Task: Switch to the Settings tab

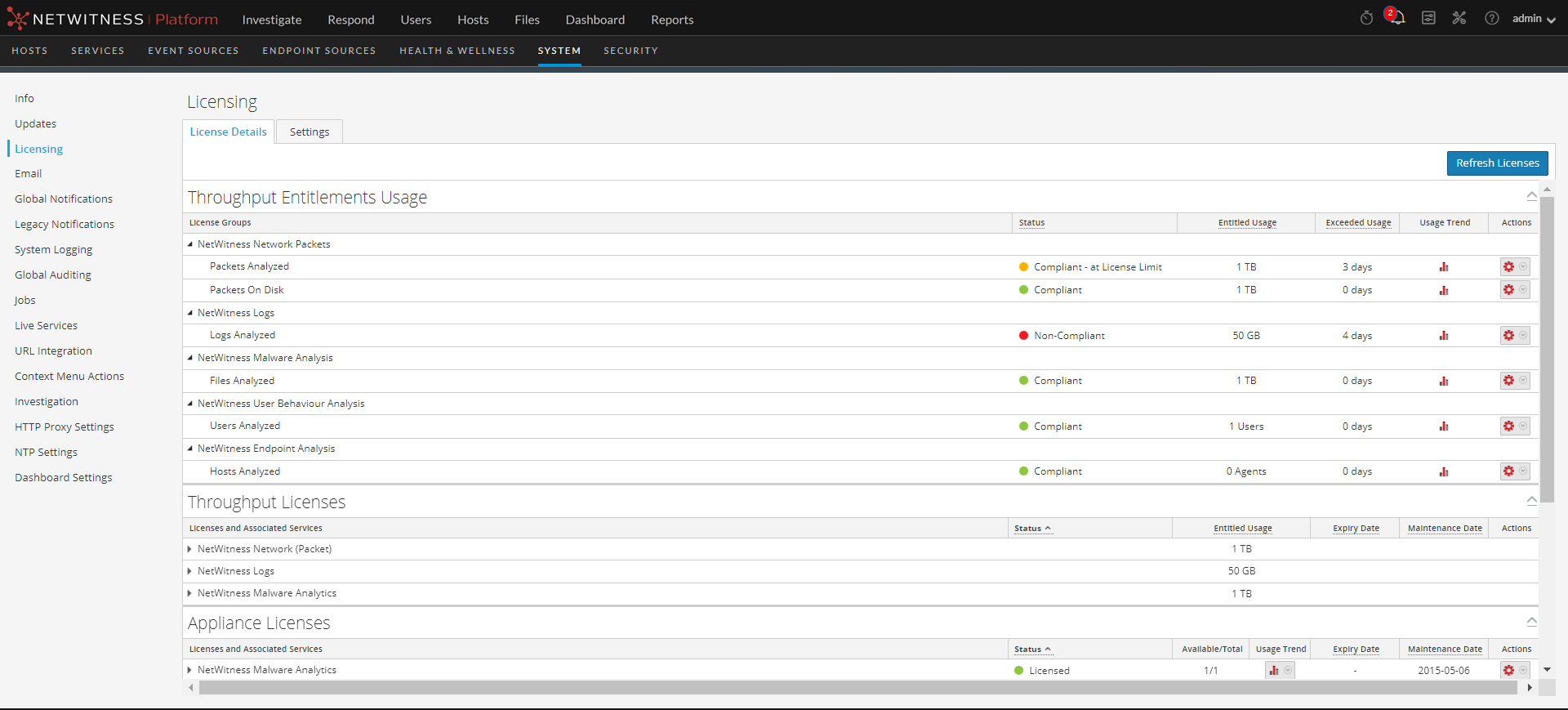Action: coord(310,132)
